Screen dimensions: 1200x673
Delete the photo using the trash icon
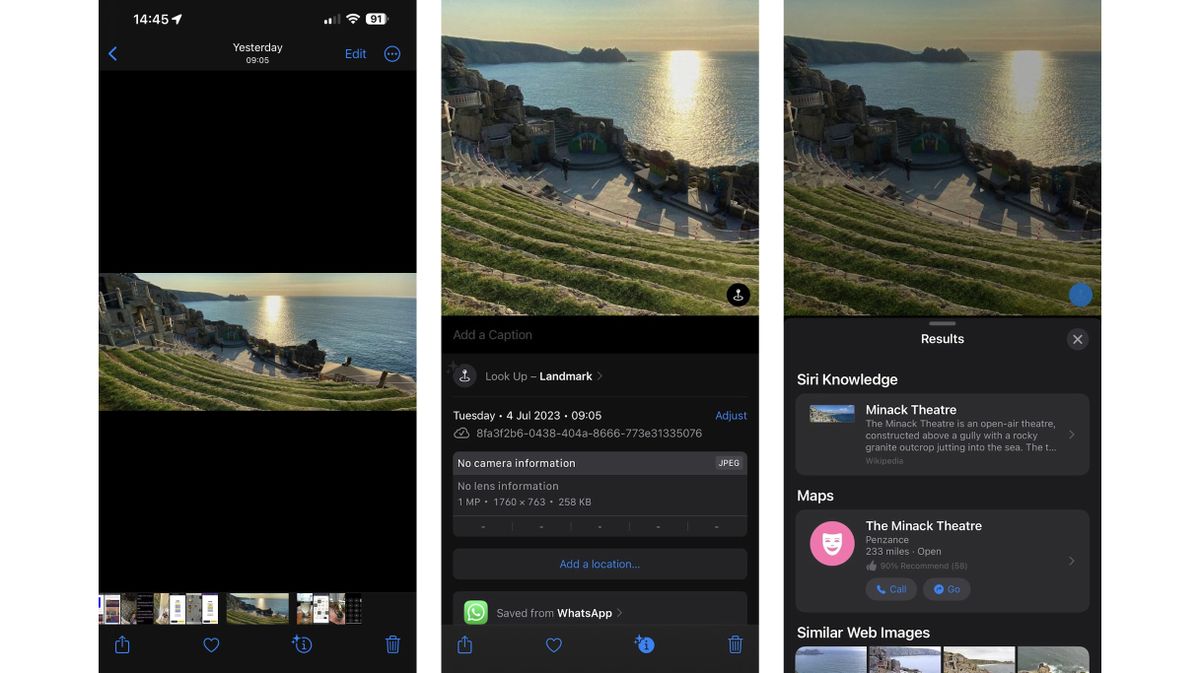[390, 643]
